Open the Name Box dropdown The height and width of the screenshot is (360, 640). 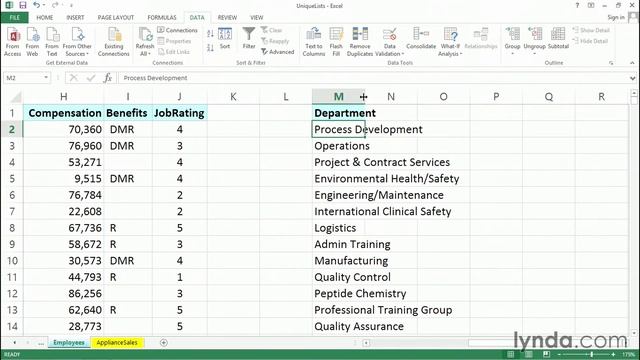coord(46,78)
